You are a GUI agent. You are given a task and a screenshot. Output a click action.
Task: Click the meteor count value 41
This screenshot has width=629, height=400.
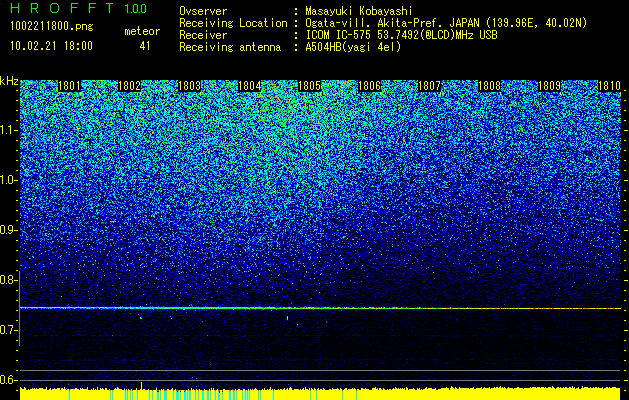[x=145, y=46]
